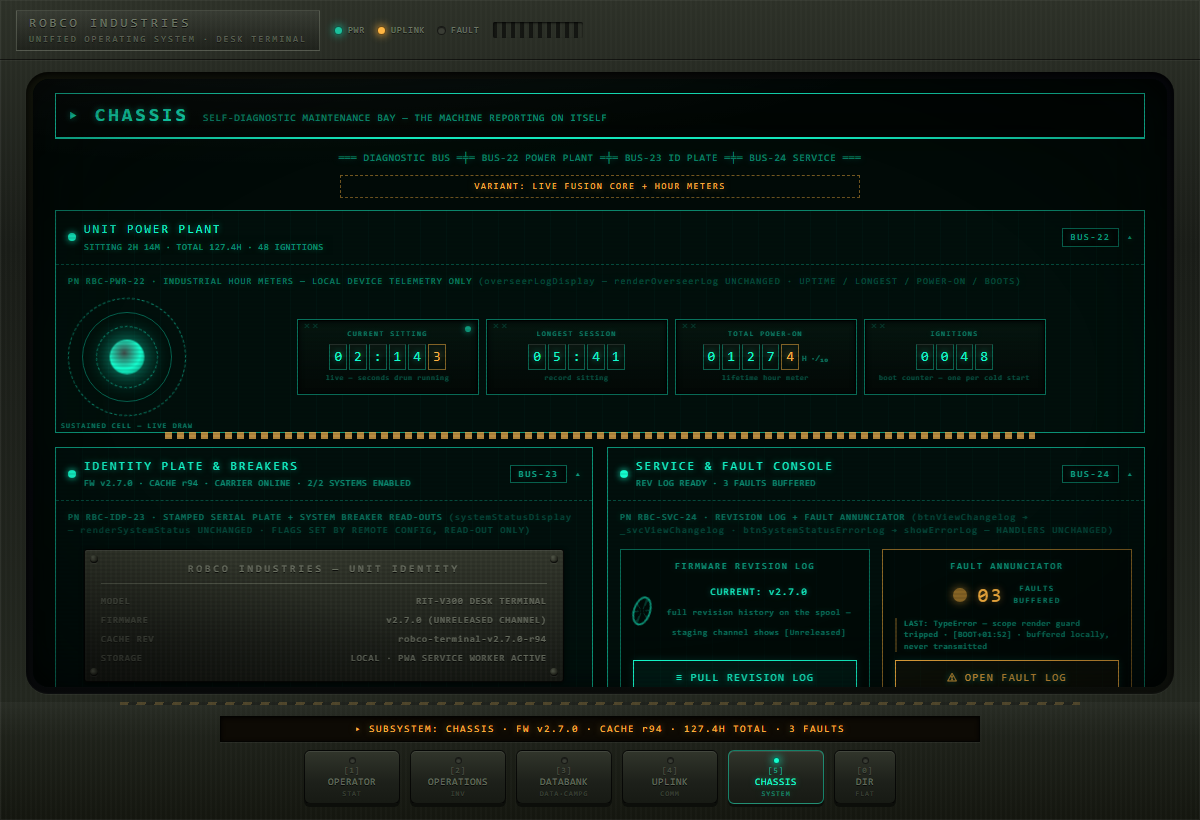
Task: Click the PWR indicator lamp
Action: point(338,30)
